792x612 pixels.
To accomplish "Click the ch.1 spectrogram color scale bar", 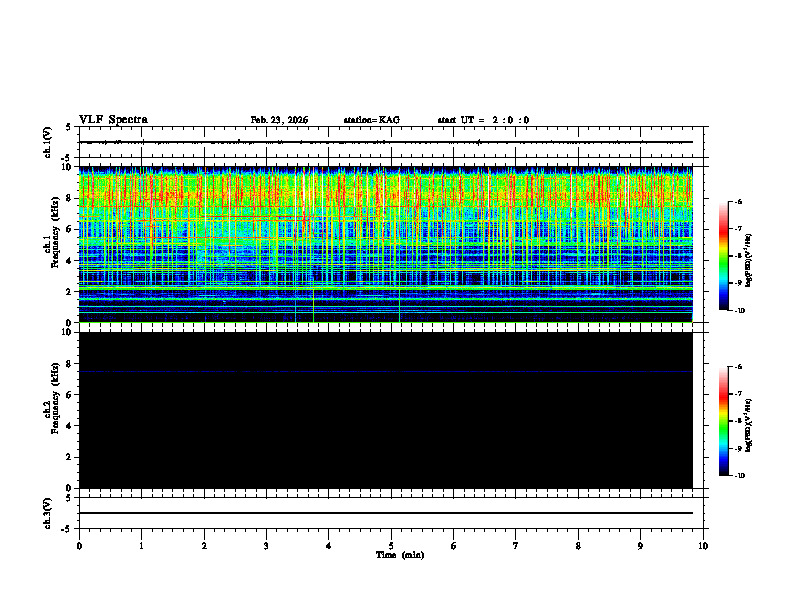I will [x=723, y=256].
